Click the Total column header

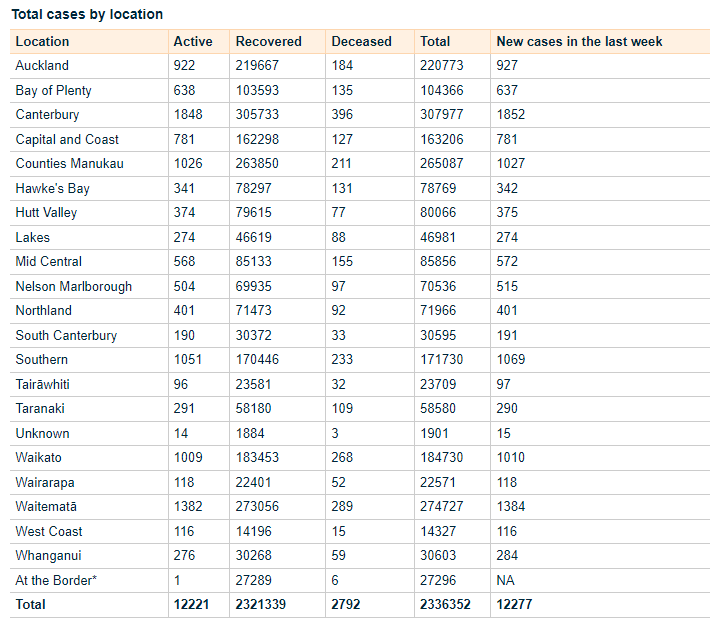435,42
